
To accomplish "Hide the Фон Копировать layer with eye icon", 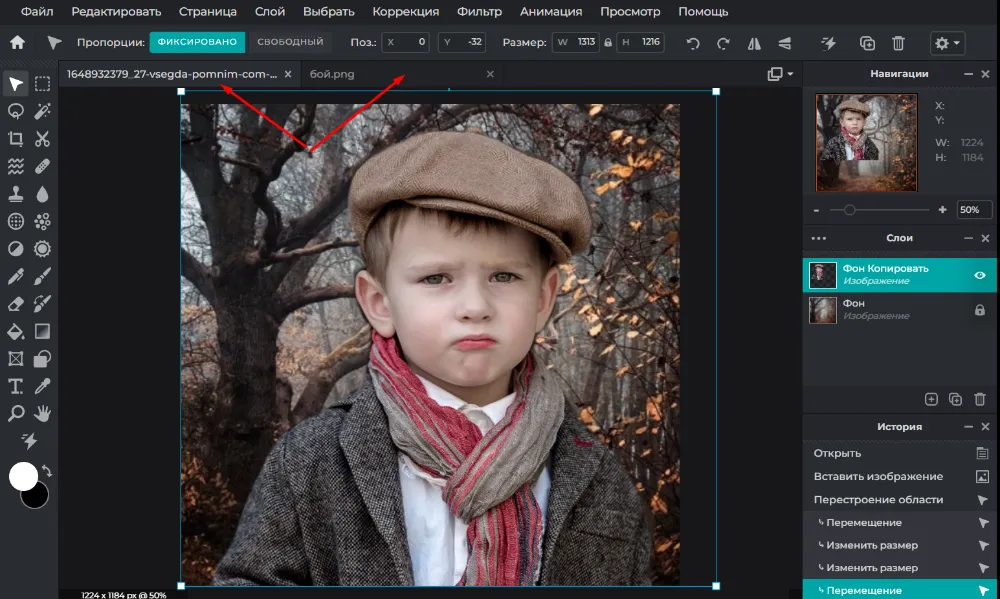I will [980, 275].
